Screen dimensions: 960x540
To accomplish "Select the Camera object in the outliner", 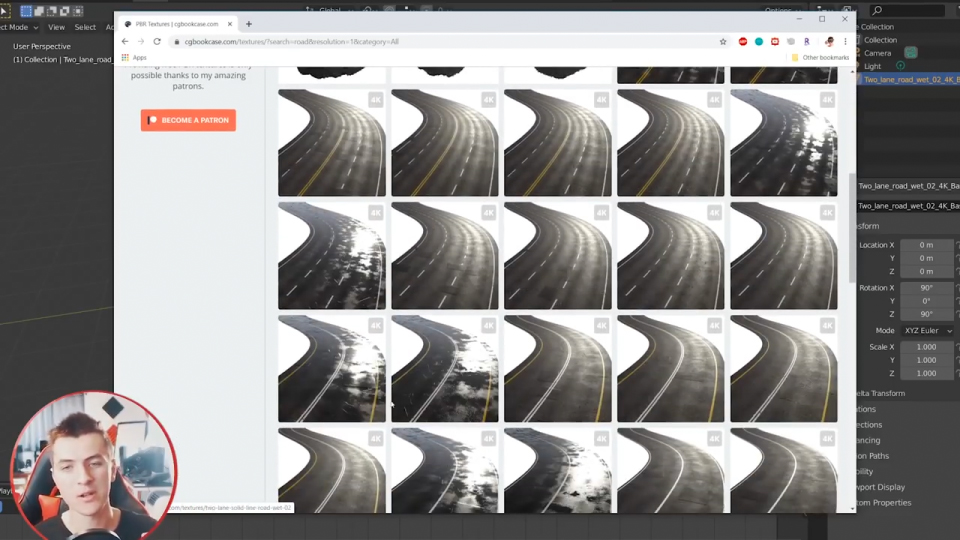I will coord(877,53).
